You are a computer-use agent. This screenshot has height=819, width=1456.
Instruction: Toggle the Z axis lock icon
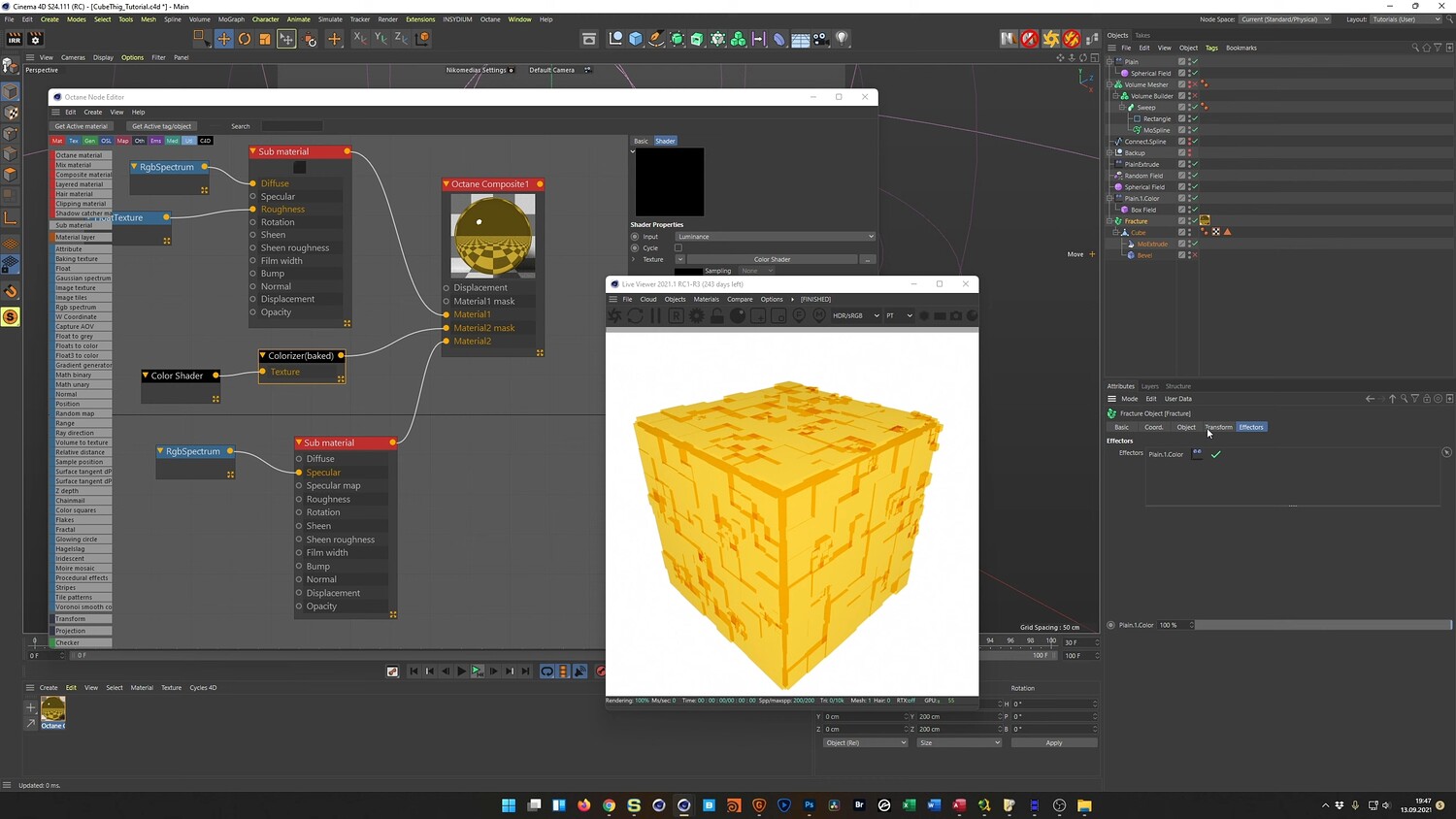coord(401,39)
